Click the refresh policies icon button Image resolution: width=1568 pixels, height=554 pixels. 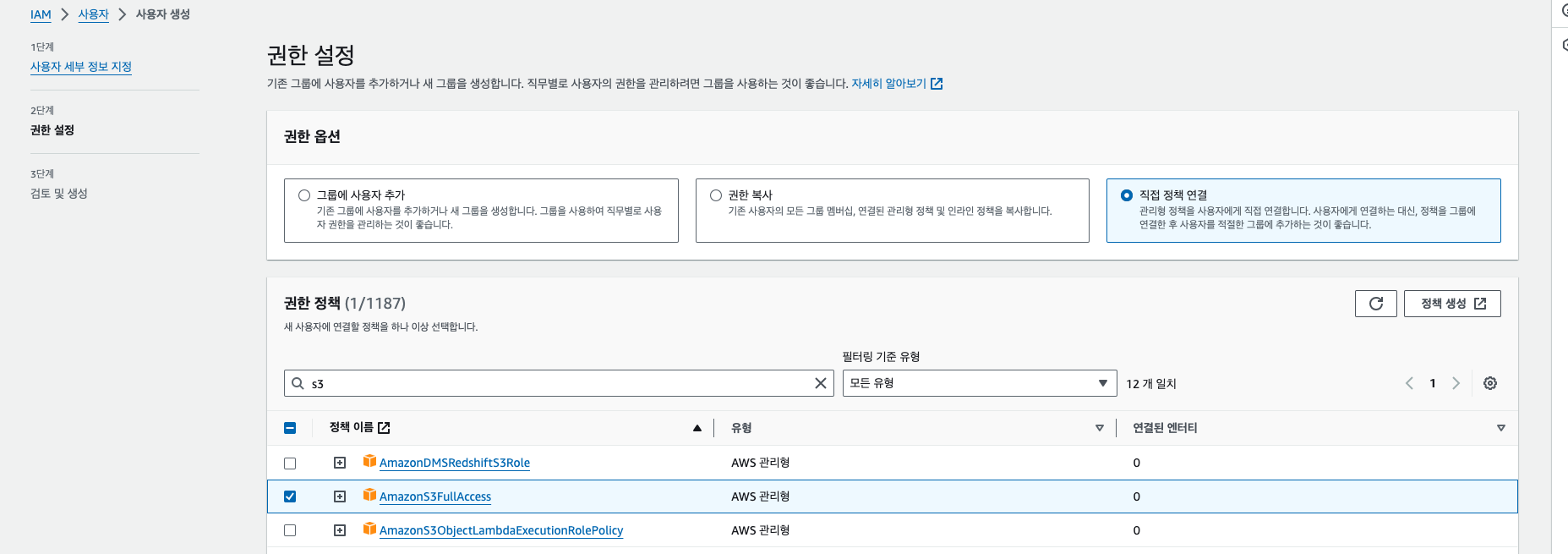1375,304
